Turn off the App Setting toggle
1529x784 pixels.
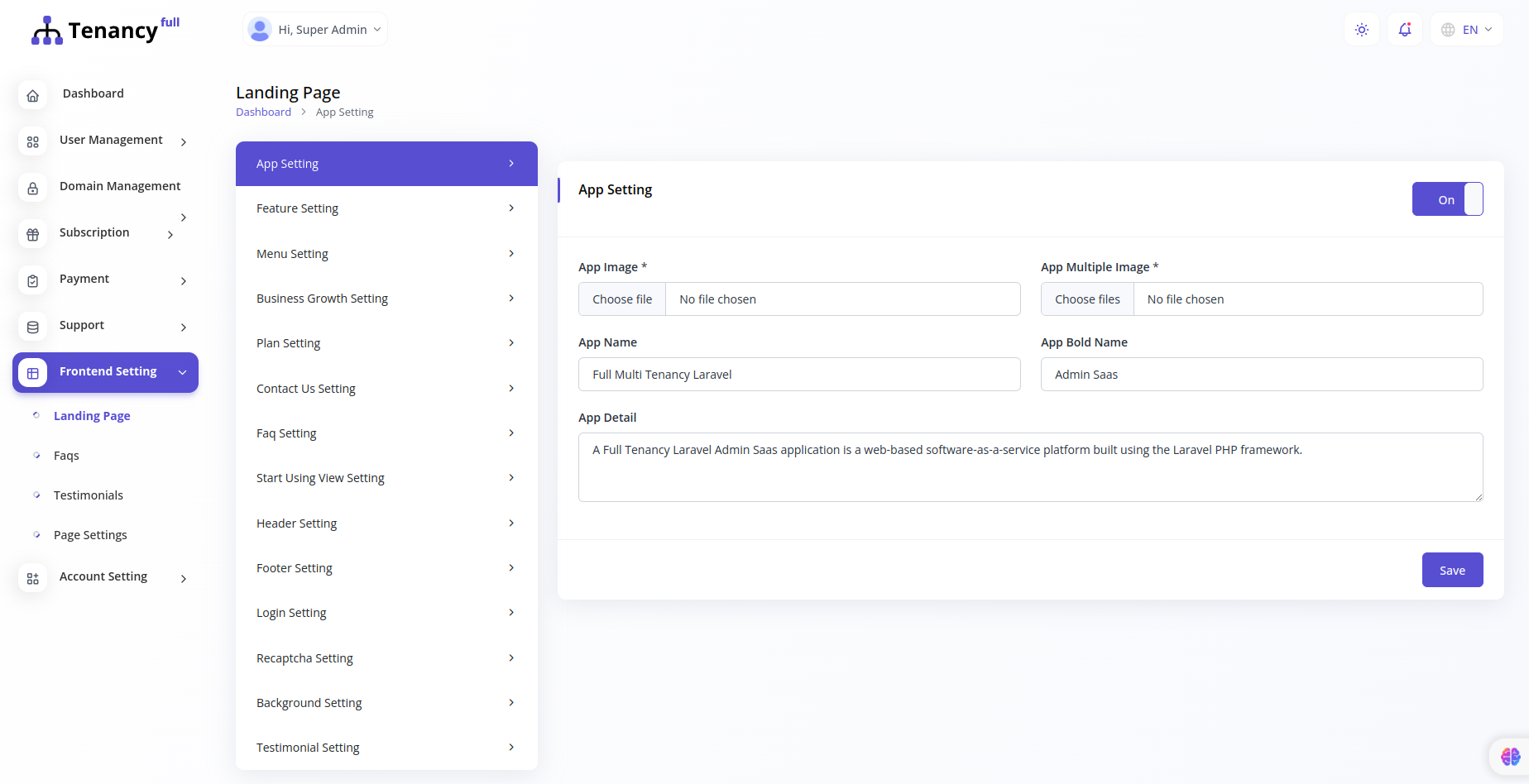(1447, 199)
